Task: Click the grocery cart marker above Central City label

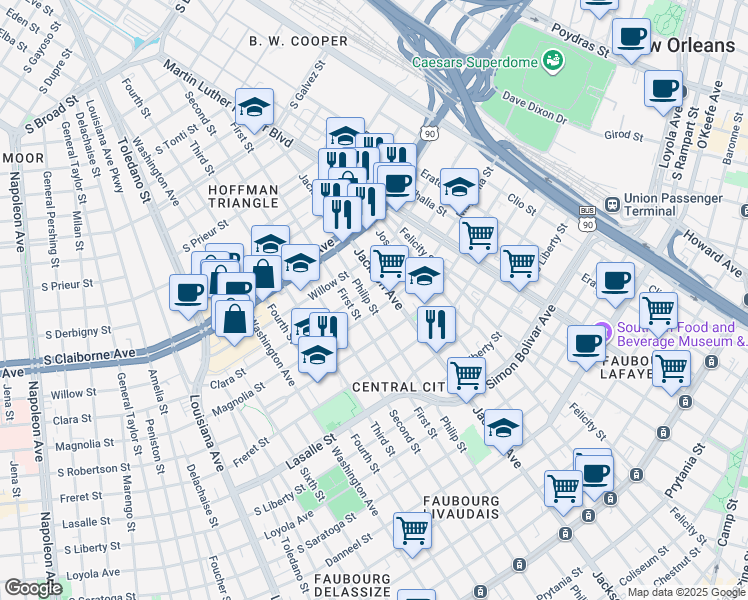Action: (466, 375)
